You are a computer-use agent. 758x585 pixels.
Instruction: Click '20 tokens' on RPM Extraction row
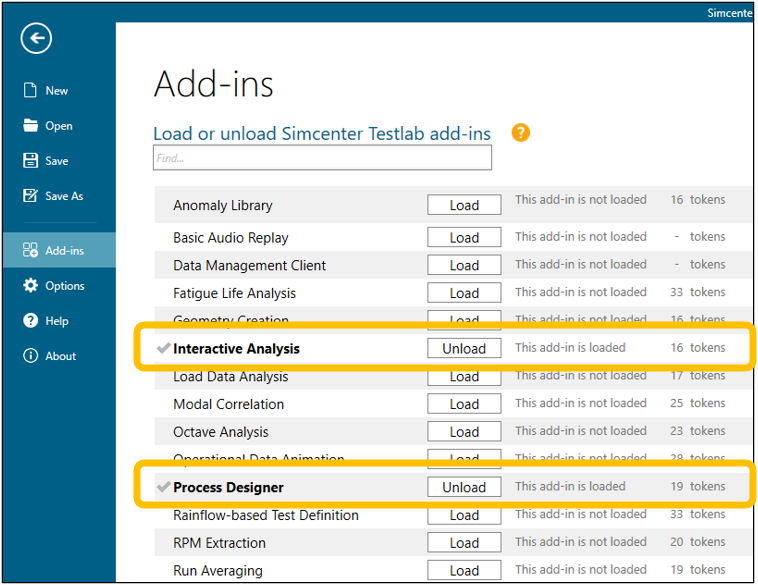698,541
